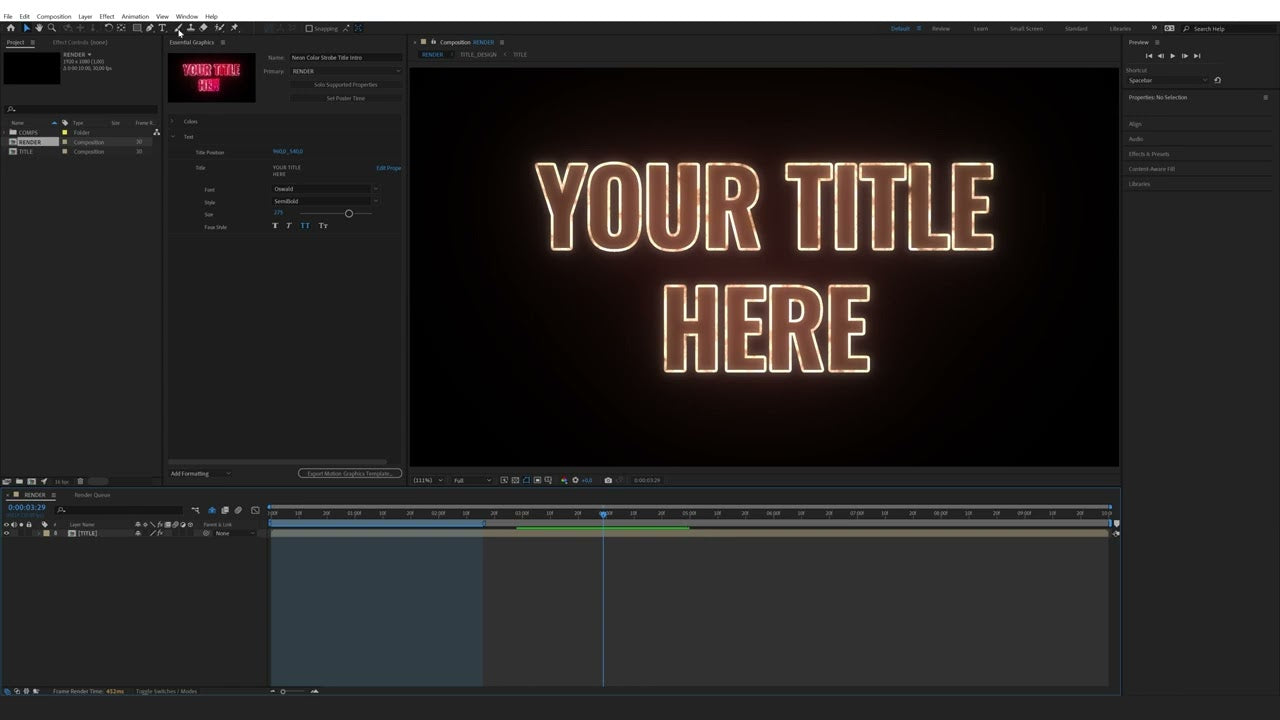
Task: Select the Selection tool
Action: 26,28
